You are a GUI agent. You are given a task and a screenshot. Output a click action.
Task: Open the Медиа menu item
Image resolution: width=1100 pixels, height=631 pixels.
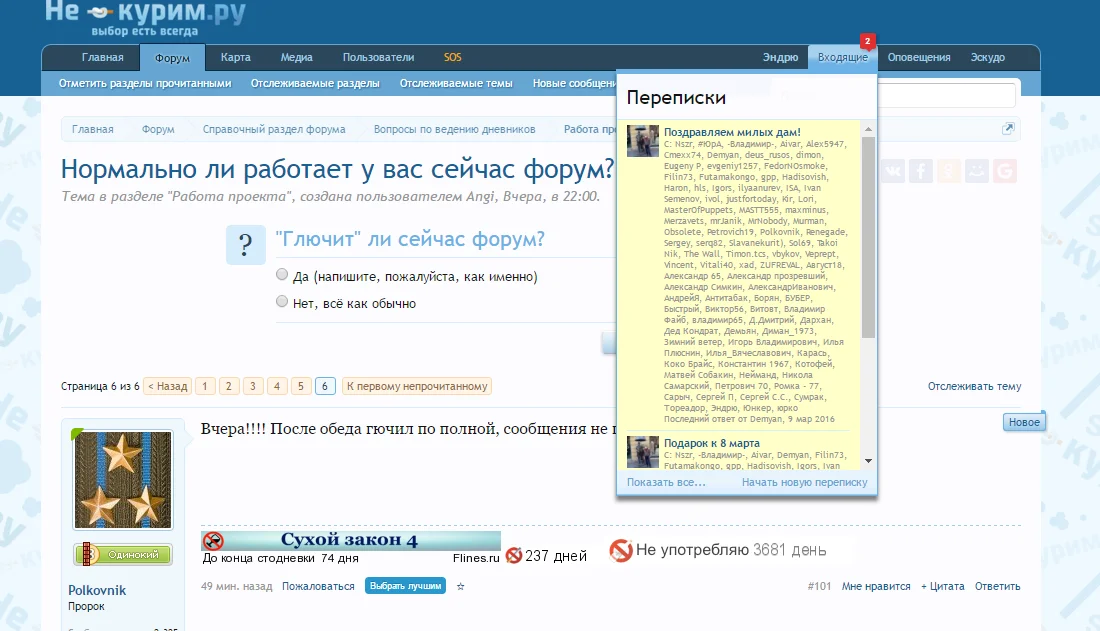click(295, 57)
